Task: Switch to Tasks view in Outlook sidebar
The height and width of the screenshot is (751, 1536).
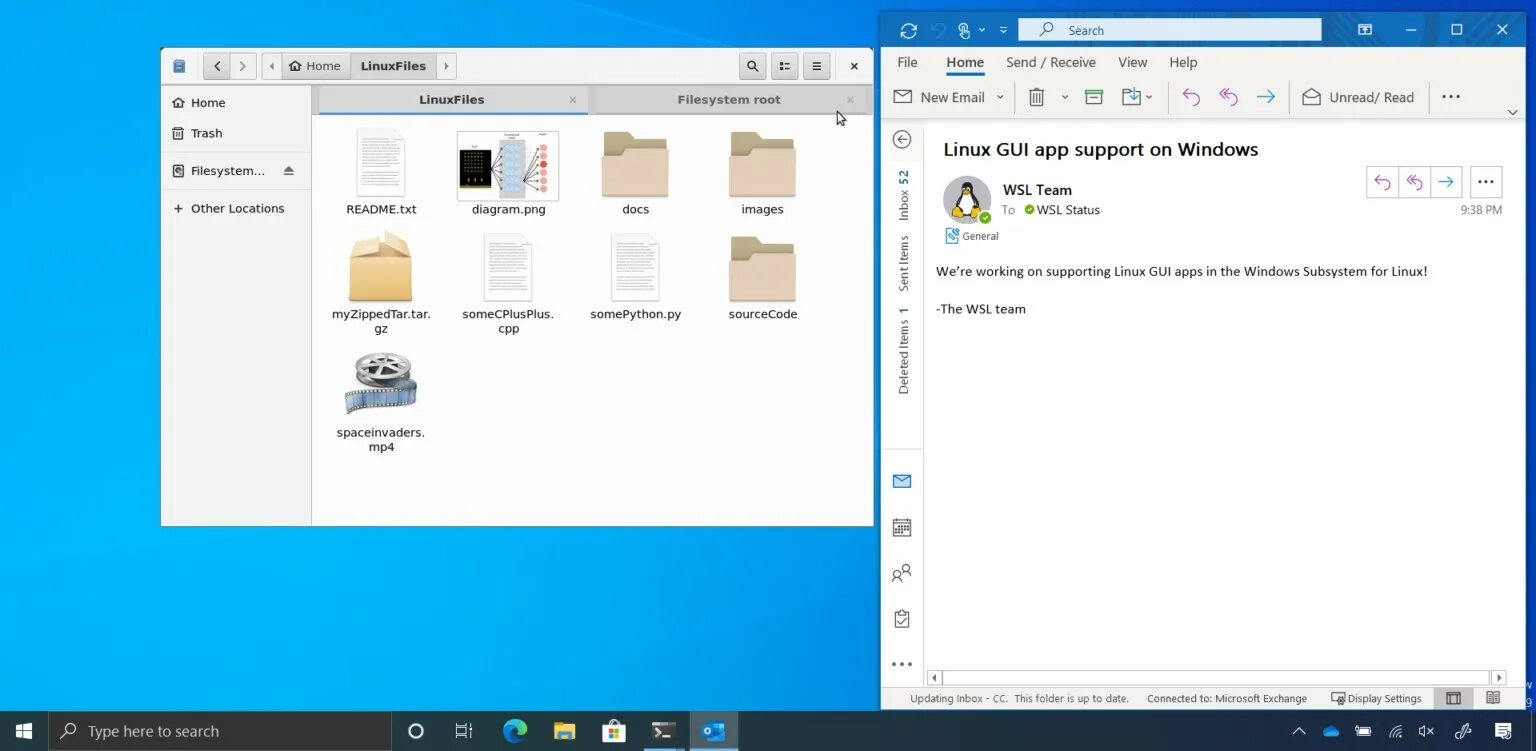Action: coord(902,619)
